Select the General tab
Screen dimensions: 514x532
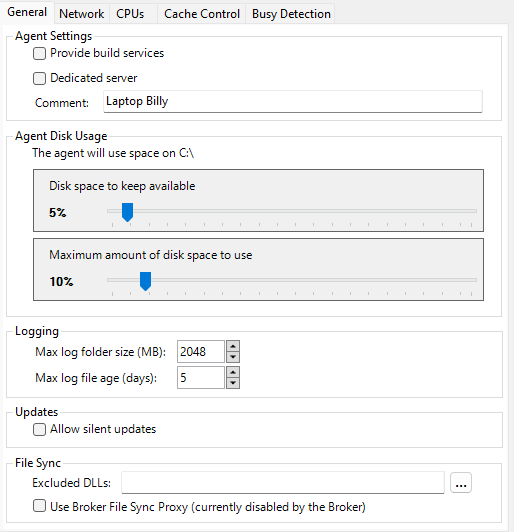[27, 12]
